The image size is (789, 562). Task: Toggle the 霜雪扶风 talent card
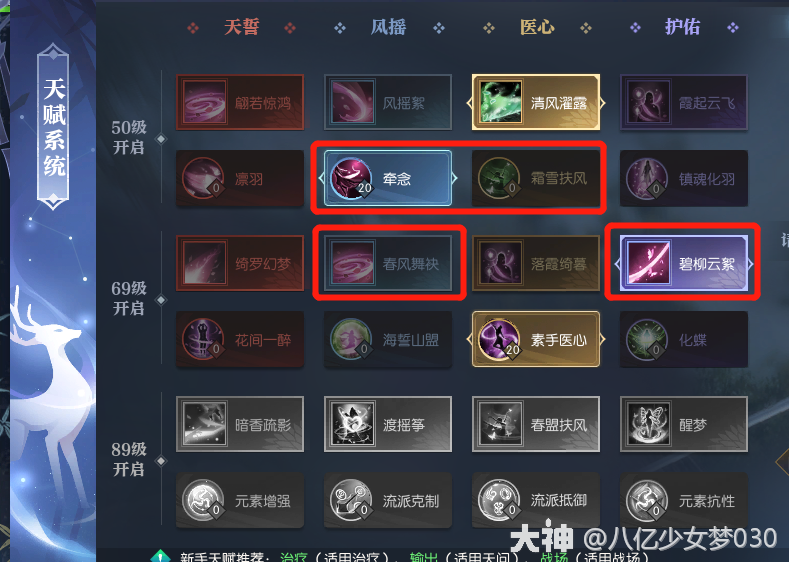pos(536,178)
